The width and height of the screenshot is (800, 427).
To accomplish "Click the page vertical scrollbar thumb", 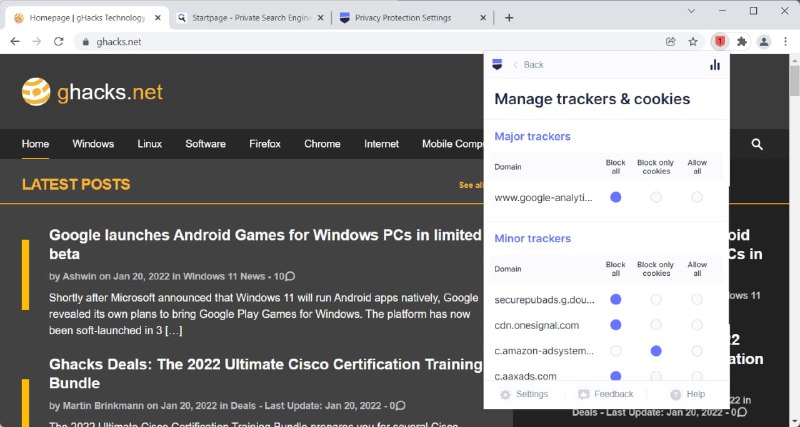I will (794, 80).
